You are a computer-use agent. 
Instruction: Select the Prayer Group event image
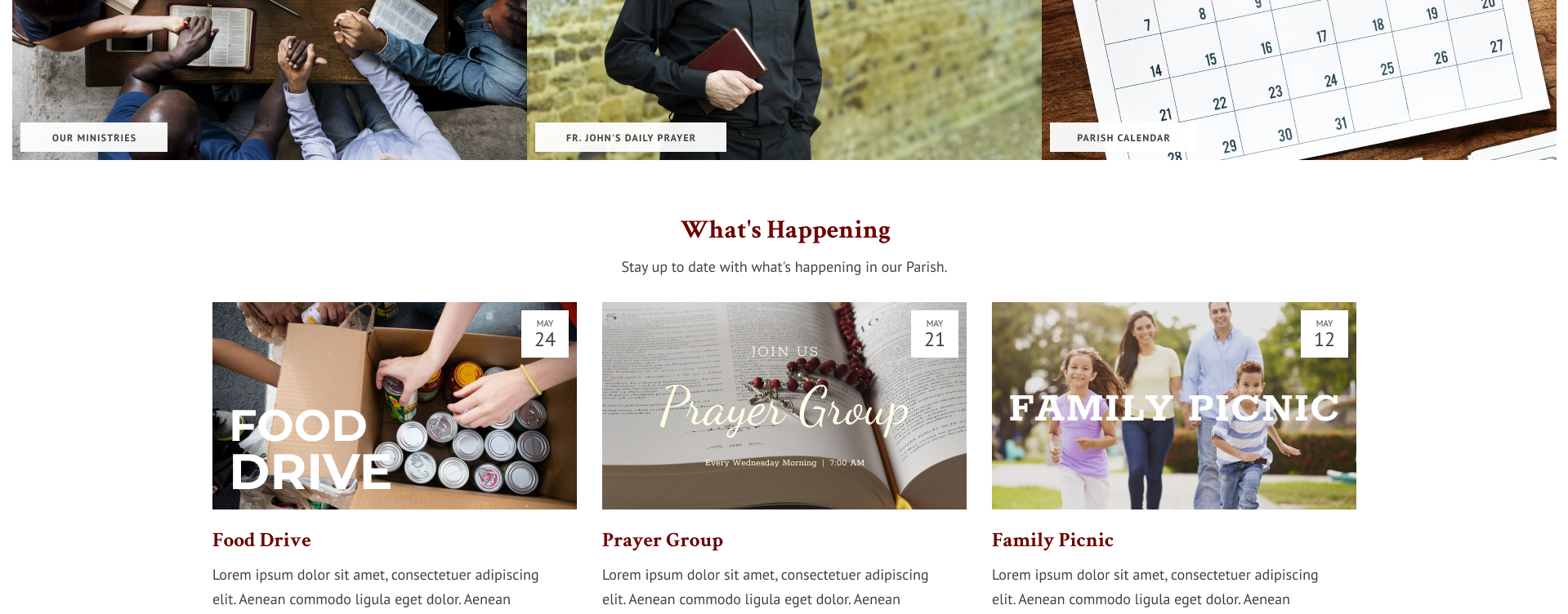[784, 406]
